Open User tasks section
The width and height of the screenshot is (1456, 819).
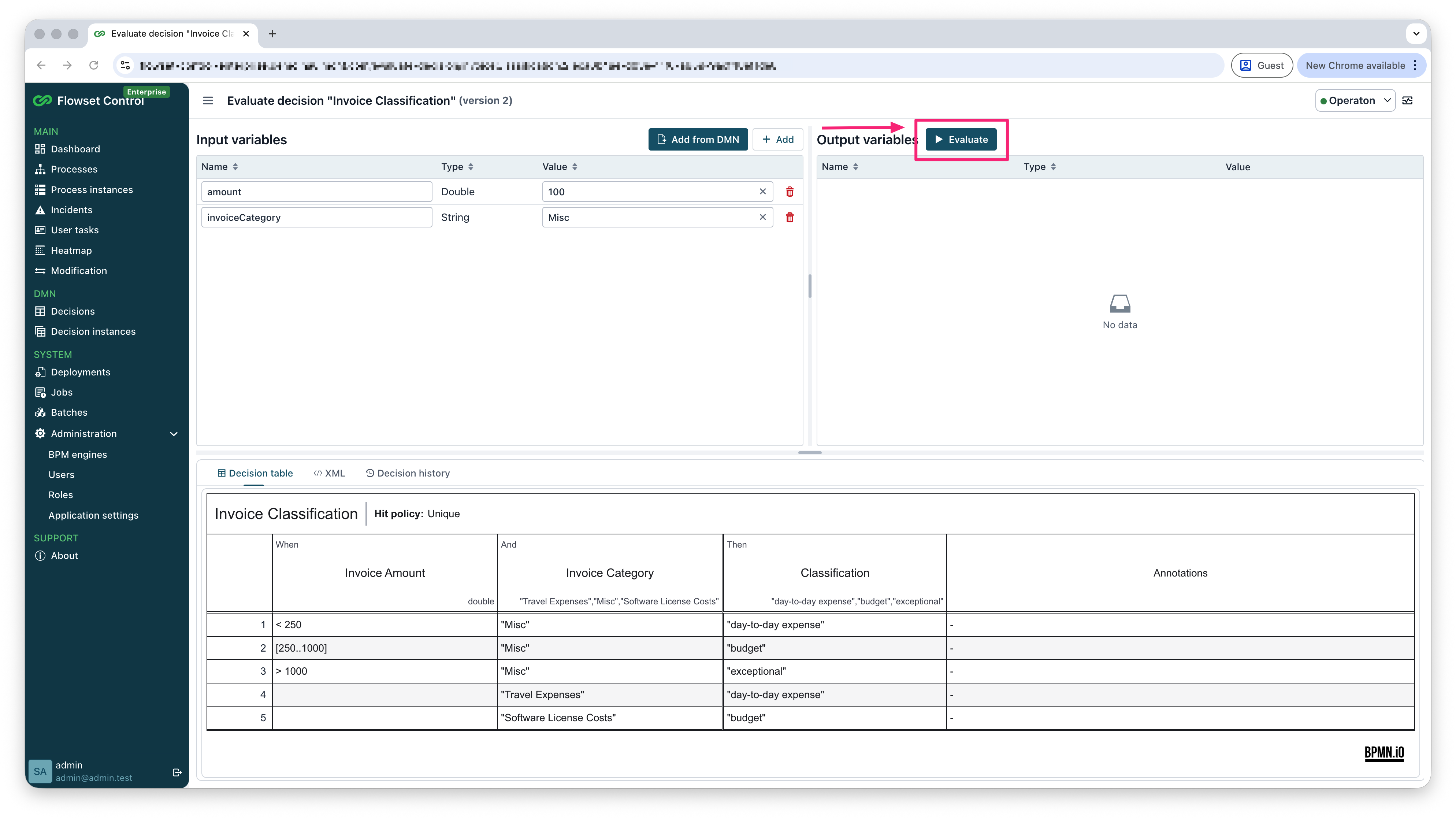(x=75, y=230)
